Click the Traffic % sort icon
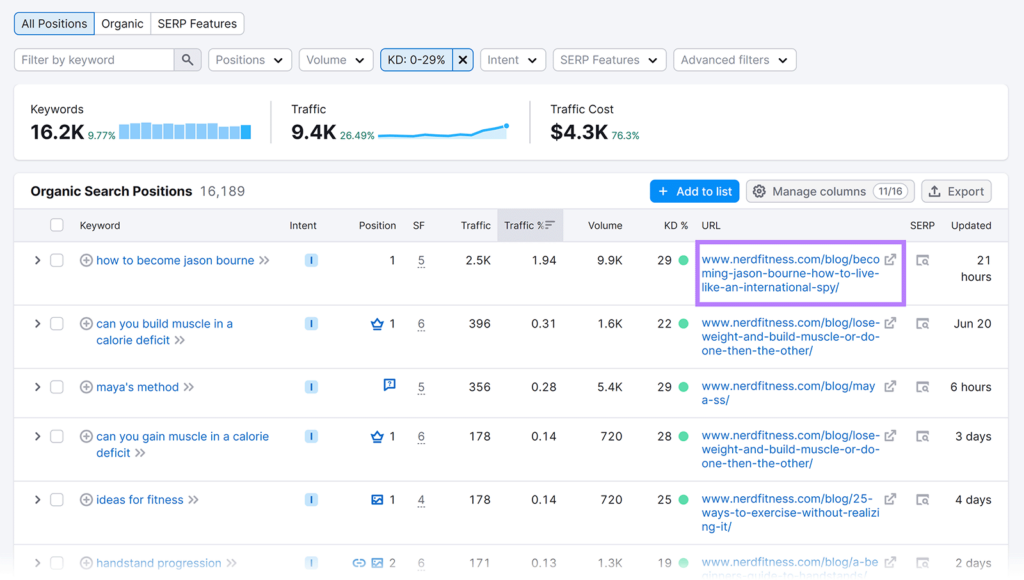Screen dimensions: 1024x580 [x=549, y=225]
